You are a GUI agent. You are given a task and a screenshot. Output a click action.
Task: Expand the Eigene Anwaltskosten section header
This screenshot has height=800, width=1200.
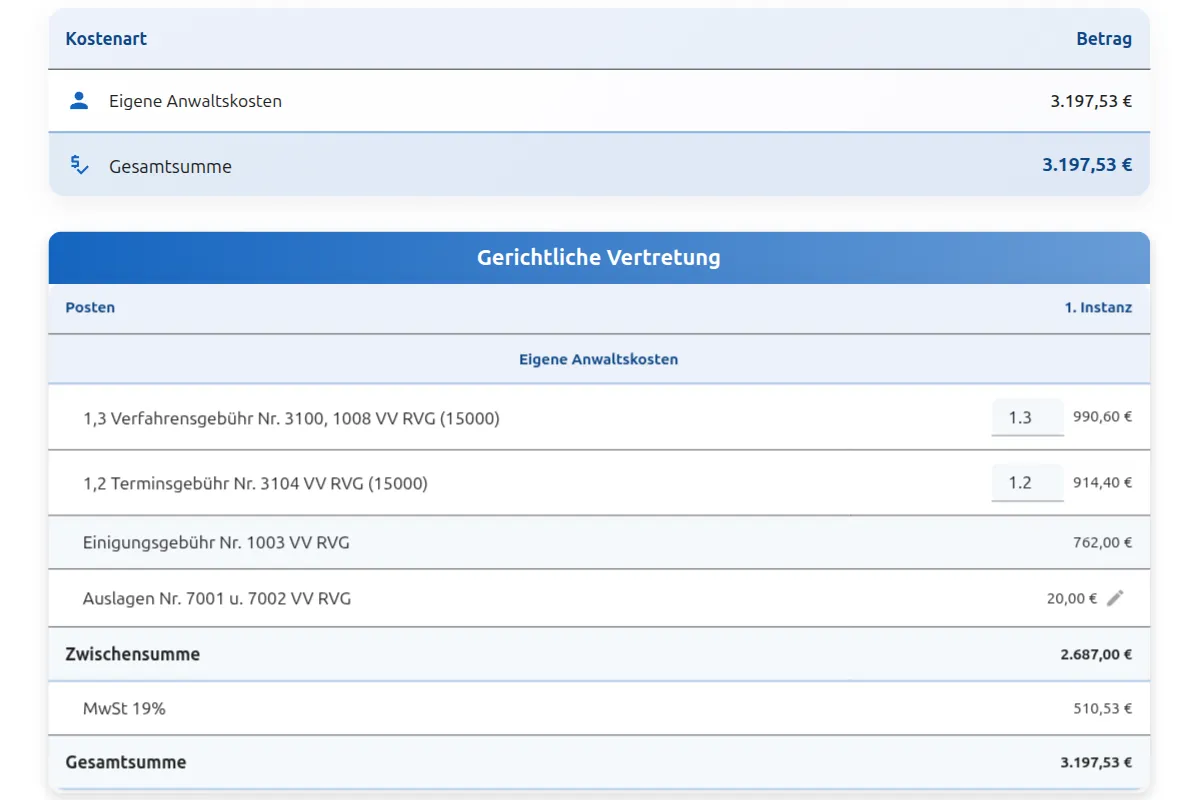click(598, 358)
